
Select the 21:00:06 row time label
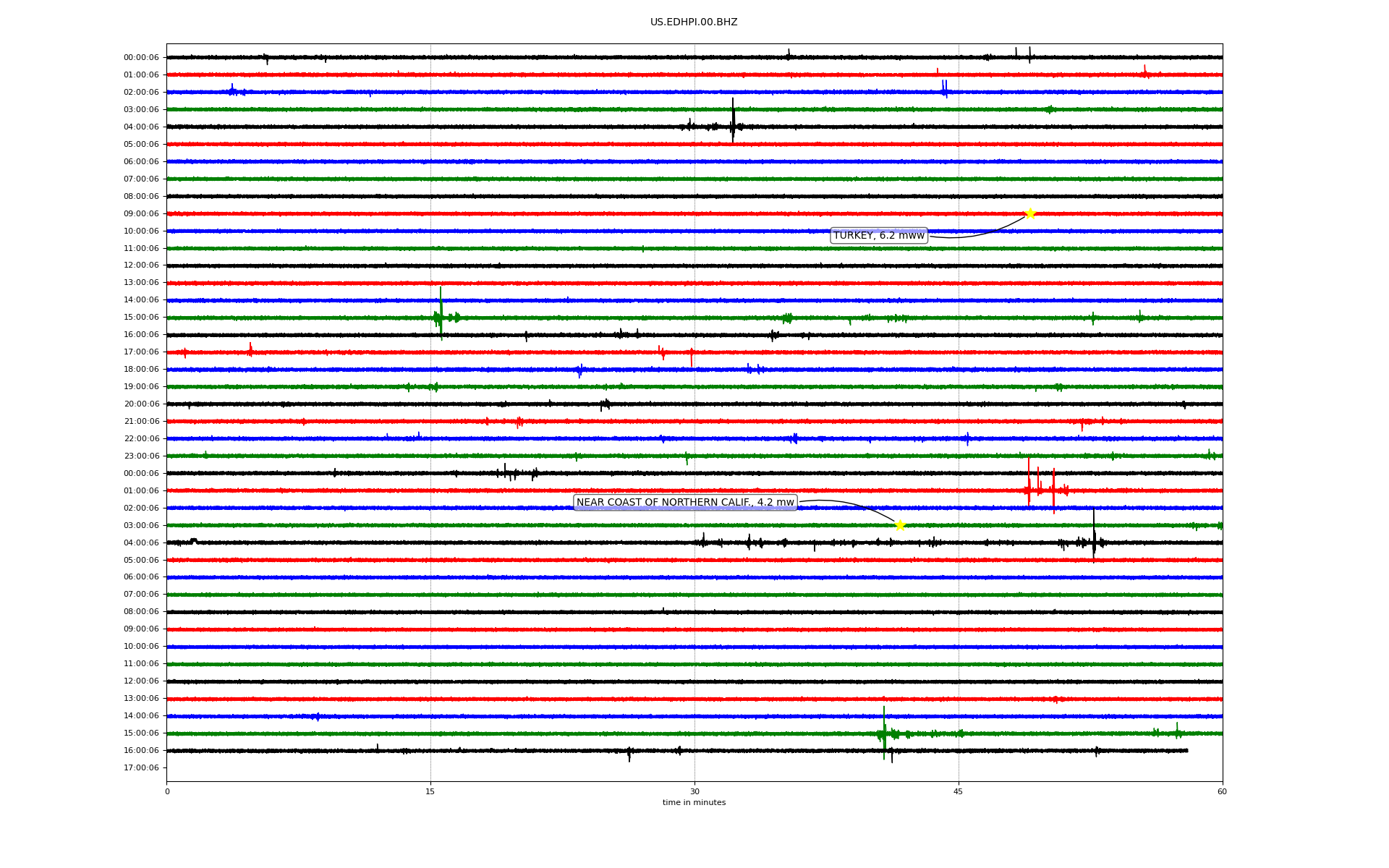tap(141, 422)
